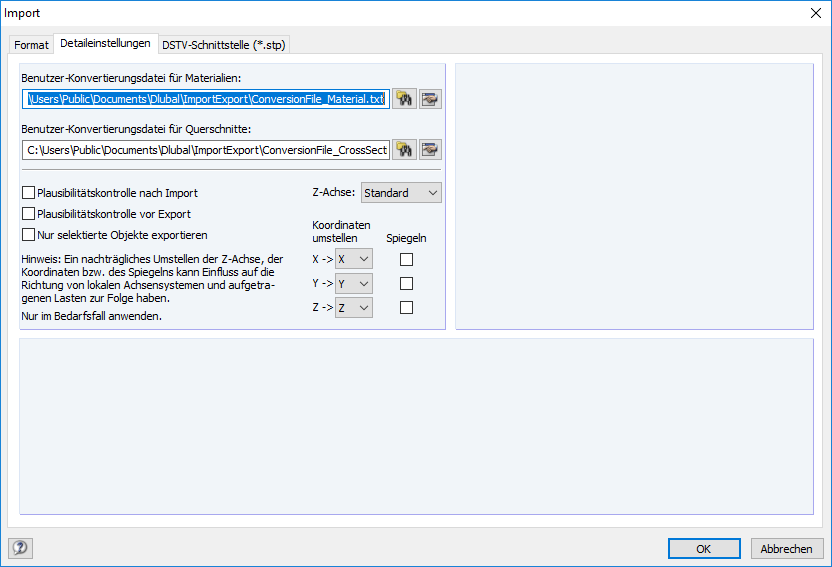Toggle Spiegeln checkbox for X axis
The width and height of the screenshot is (832, 567).
tap(406, 259)
